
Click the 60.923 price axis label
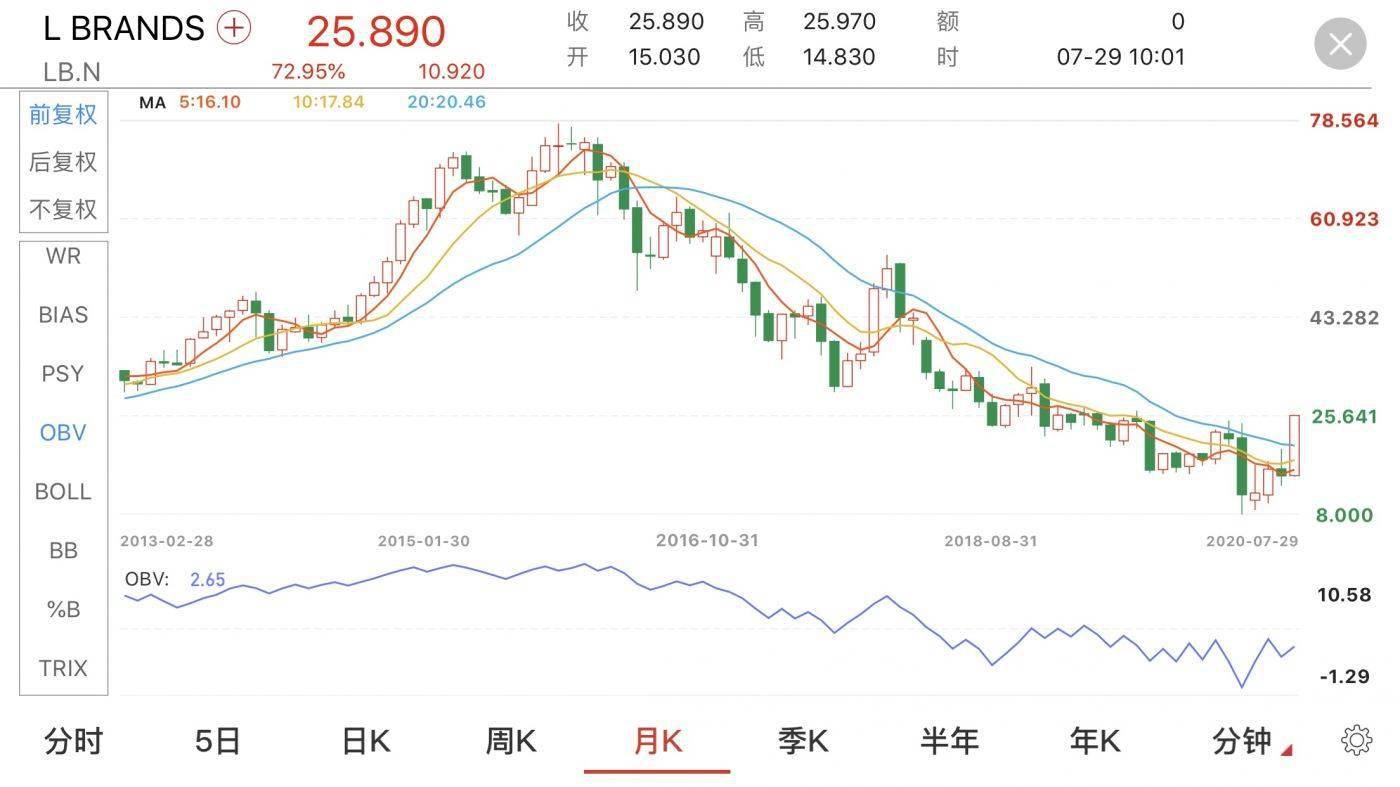pyautogui.click(x=1344, y=219)
